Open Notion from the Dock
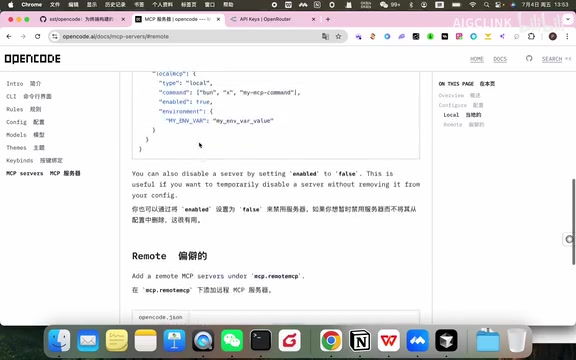The height and width of the screenshot is (360, 576). click(x=360, y=340)
